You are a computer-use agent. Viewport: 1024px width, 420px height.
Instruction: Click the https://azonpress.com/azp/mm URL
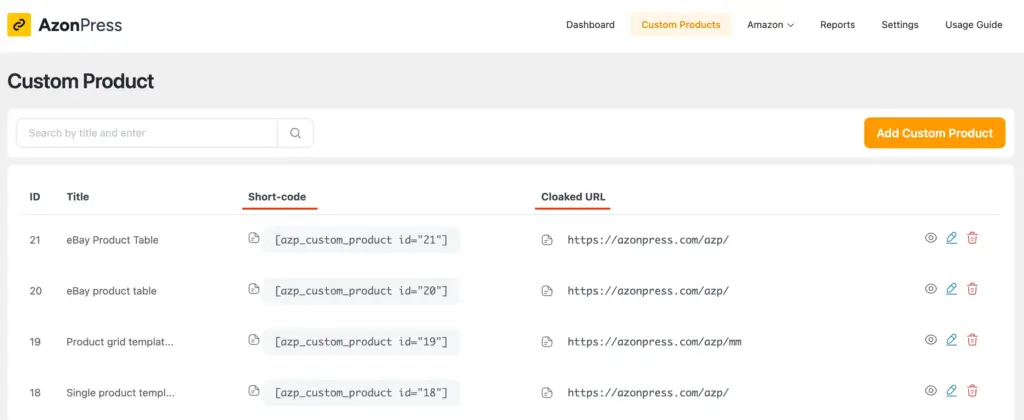(654, 342)
